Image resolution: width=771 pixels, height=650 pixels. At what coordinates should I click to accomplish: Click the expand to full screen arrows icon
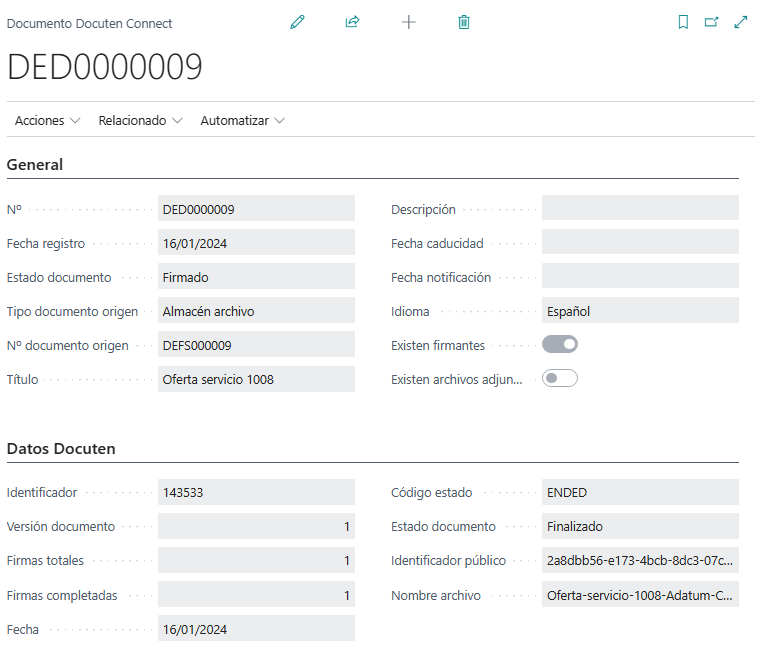[741, 22]
